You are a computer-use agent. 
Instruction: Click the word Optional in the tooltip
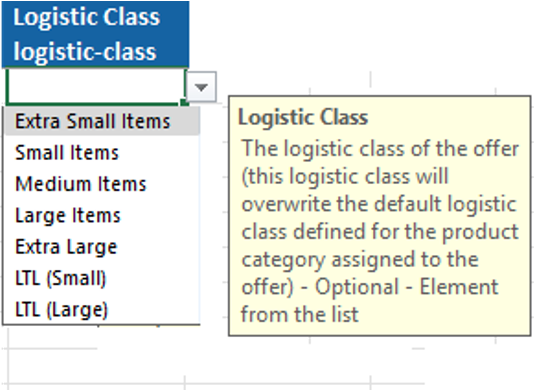[357, 286]
